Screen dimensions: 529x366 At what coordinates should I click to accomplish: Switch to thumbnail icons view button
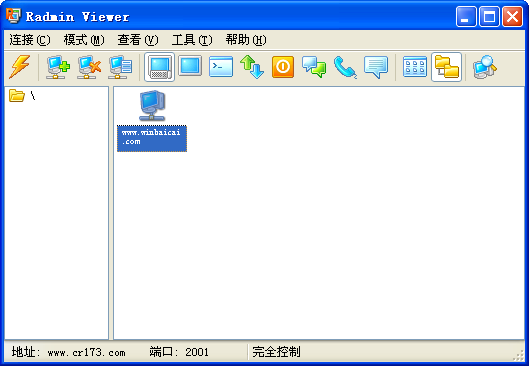(415, 66)
